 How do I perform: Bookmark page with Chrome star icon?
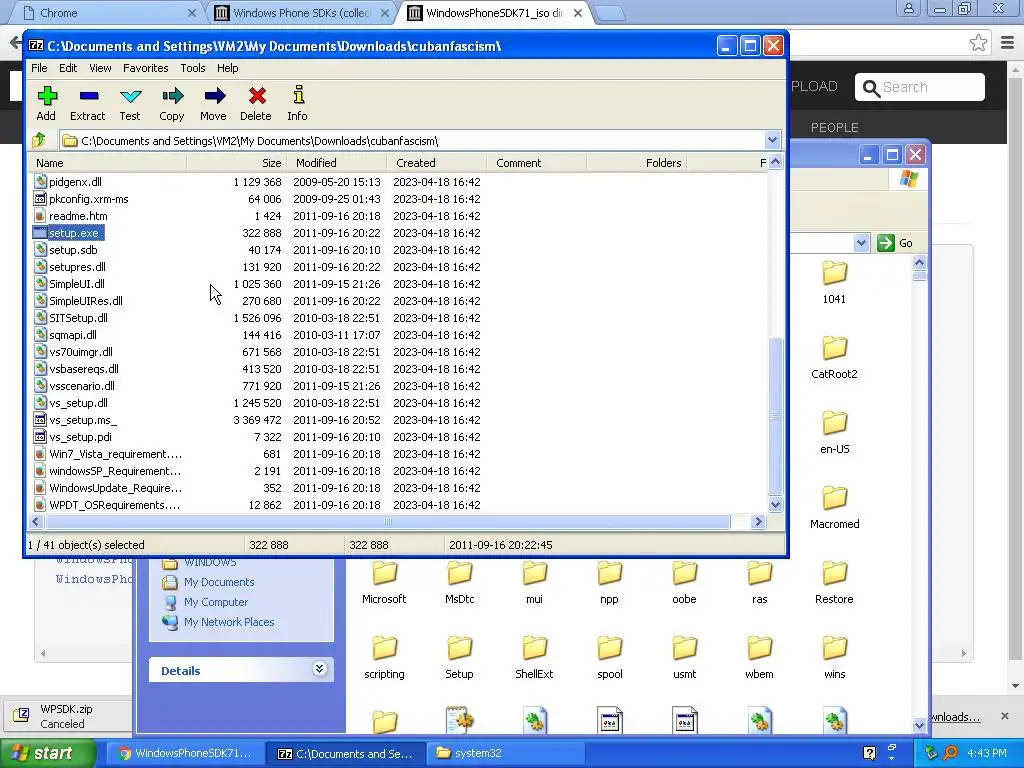click(978, 43)
